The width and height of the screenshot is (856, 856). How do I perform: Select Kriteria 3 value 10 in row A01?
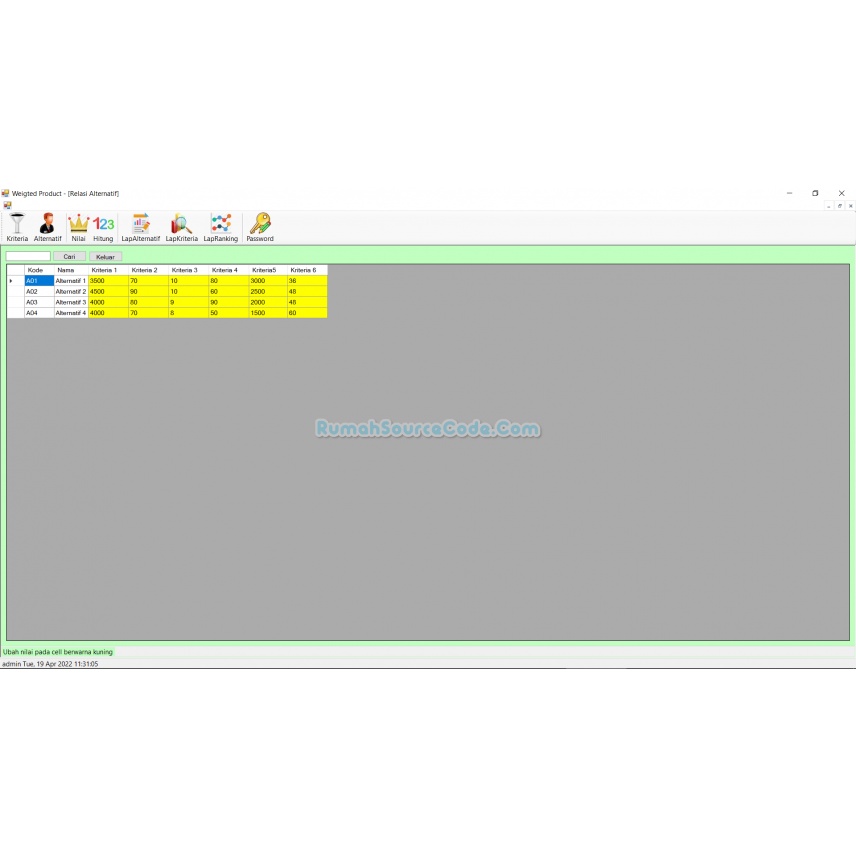[188, 281]
